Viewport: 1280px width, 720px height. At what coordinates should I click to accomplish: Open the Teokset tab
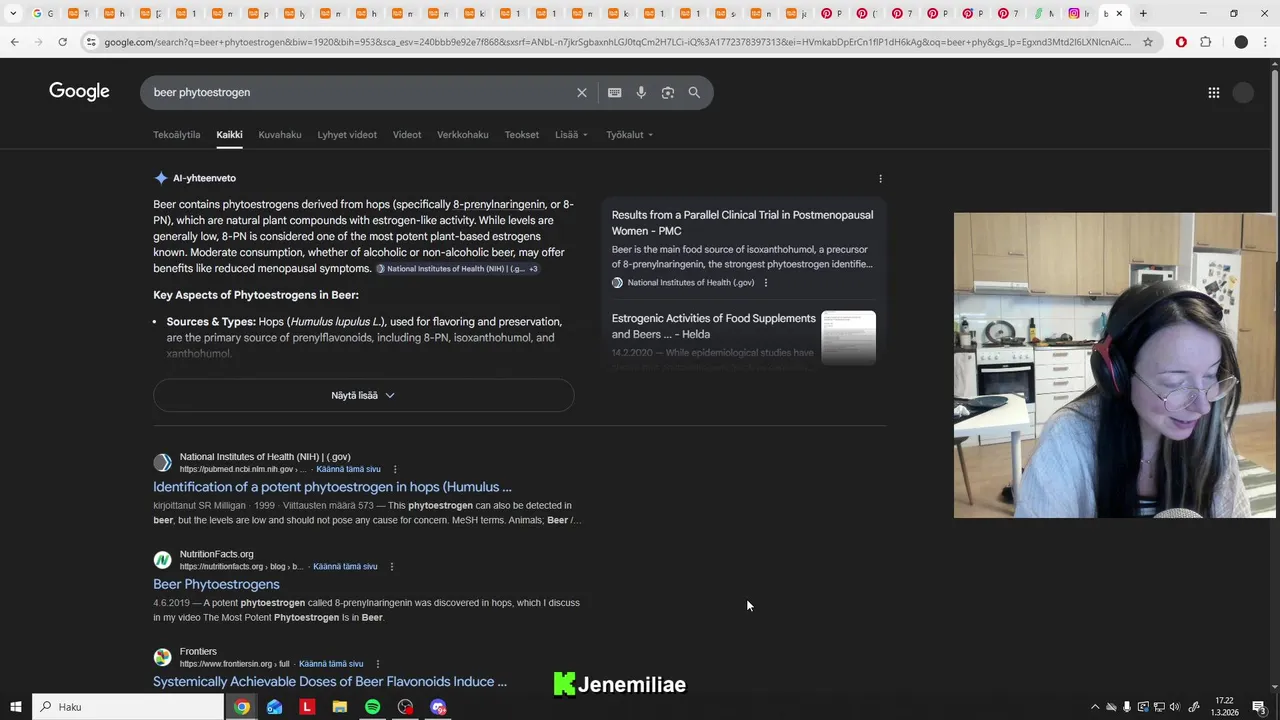click(522, 135)
